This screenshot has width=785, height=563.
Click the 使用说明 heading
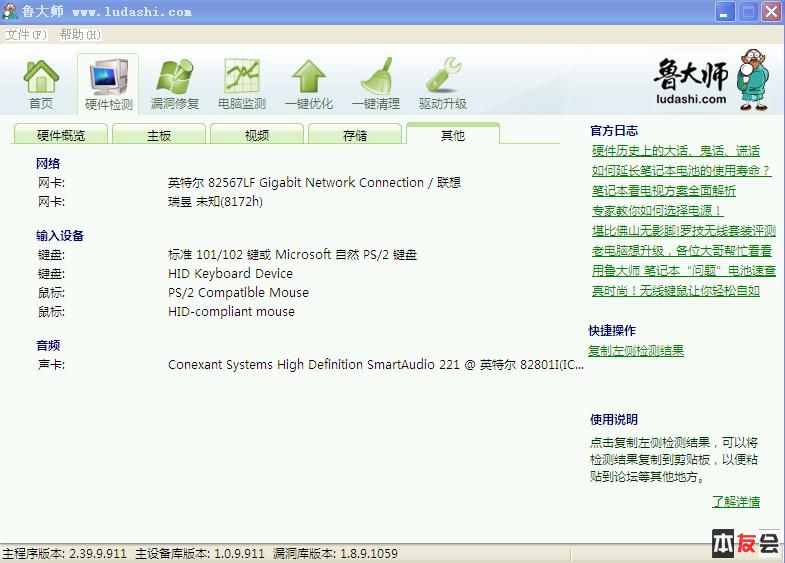tap(614, 419)
